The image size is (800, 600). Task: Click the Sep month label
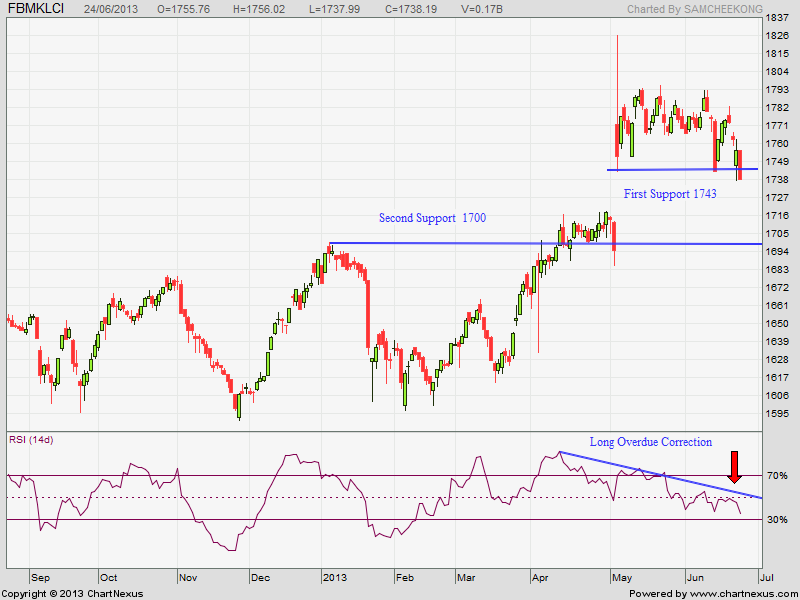pos(40,578)
